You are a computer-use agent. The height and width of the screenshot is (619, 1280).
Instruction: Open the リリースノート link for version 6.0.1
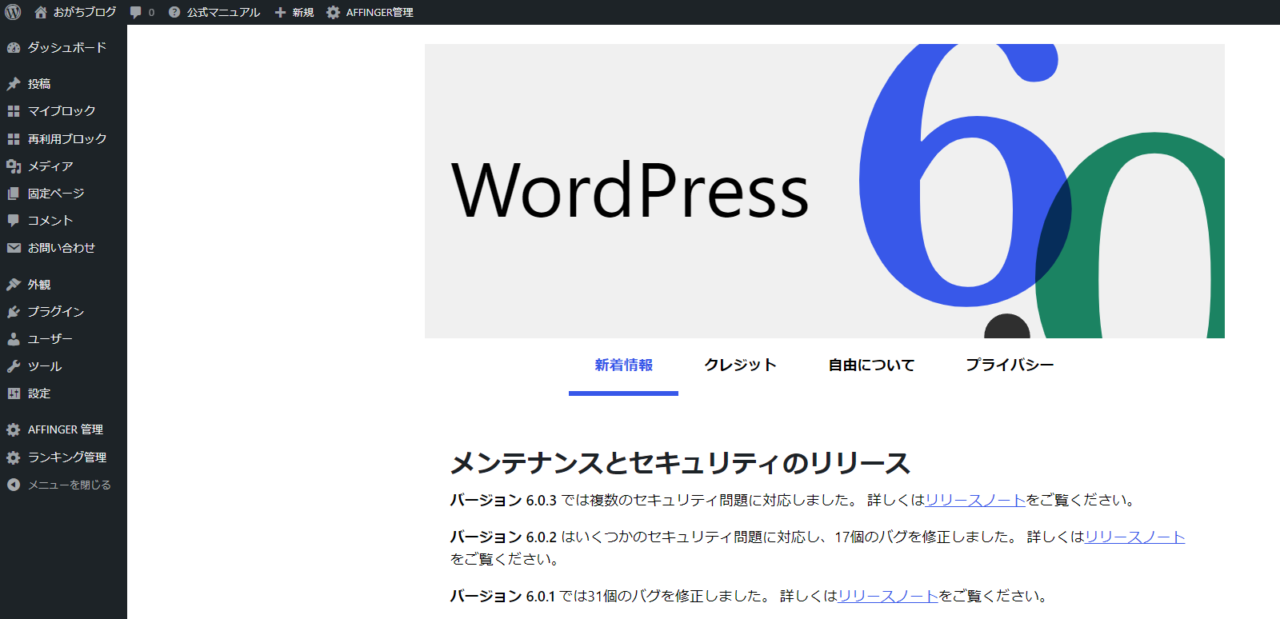[x=888, y=597]
